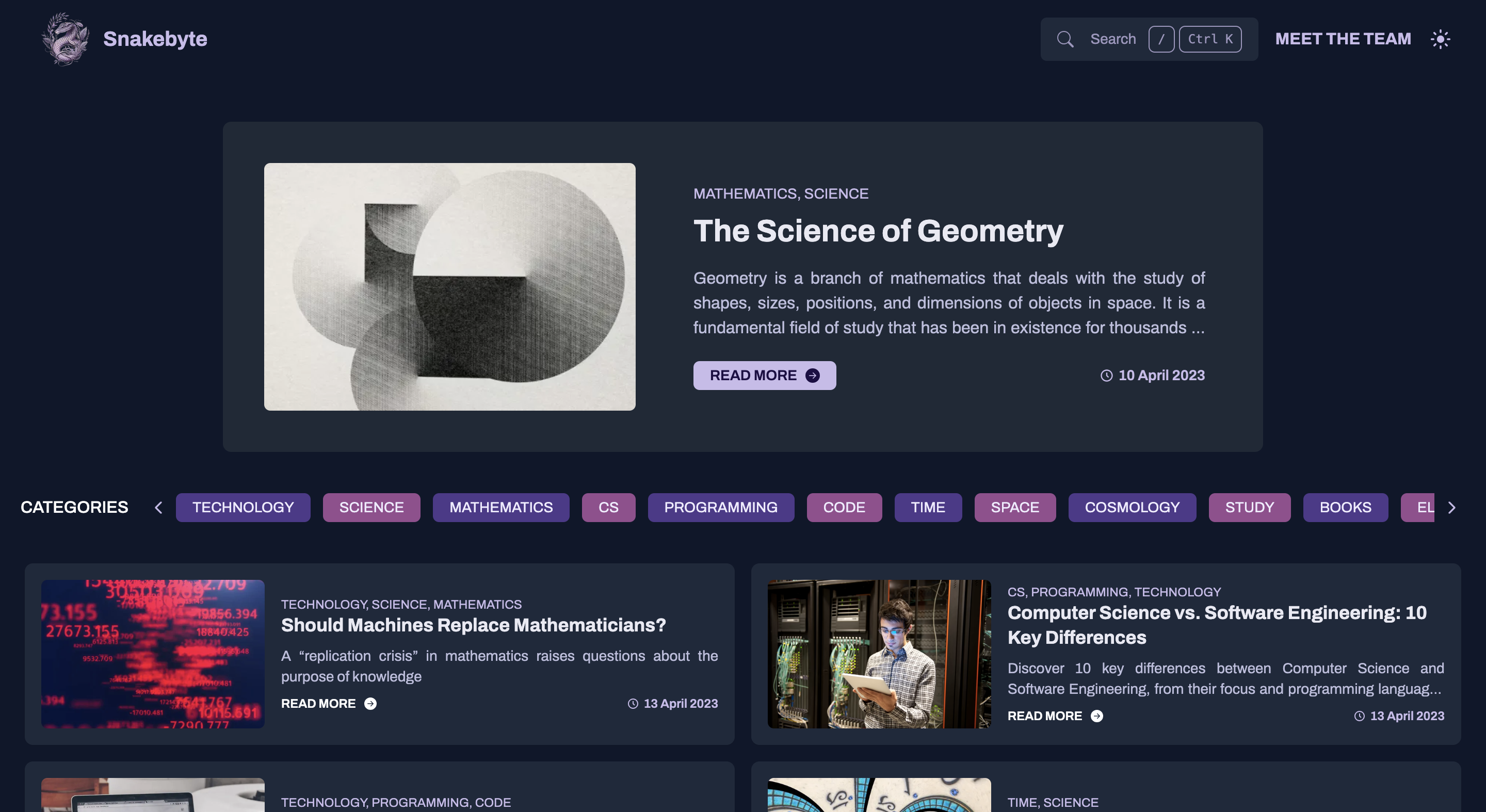Click arrow icon on Machines Read More

click(x=370, y=704)
